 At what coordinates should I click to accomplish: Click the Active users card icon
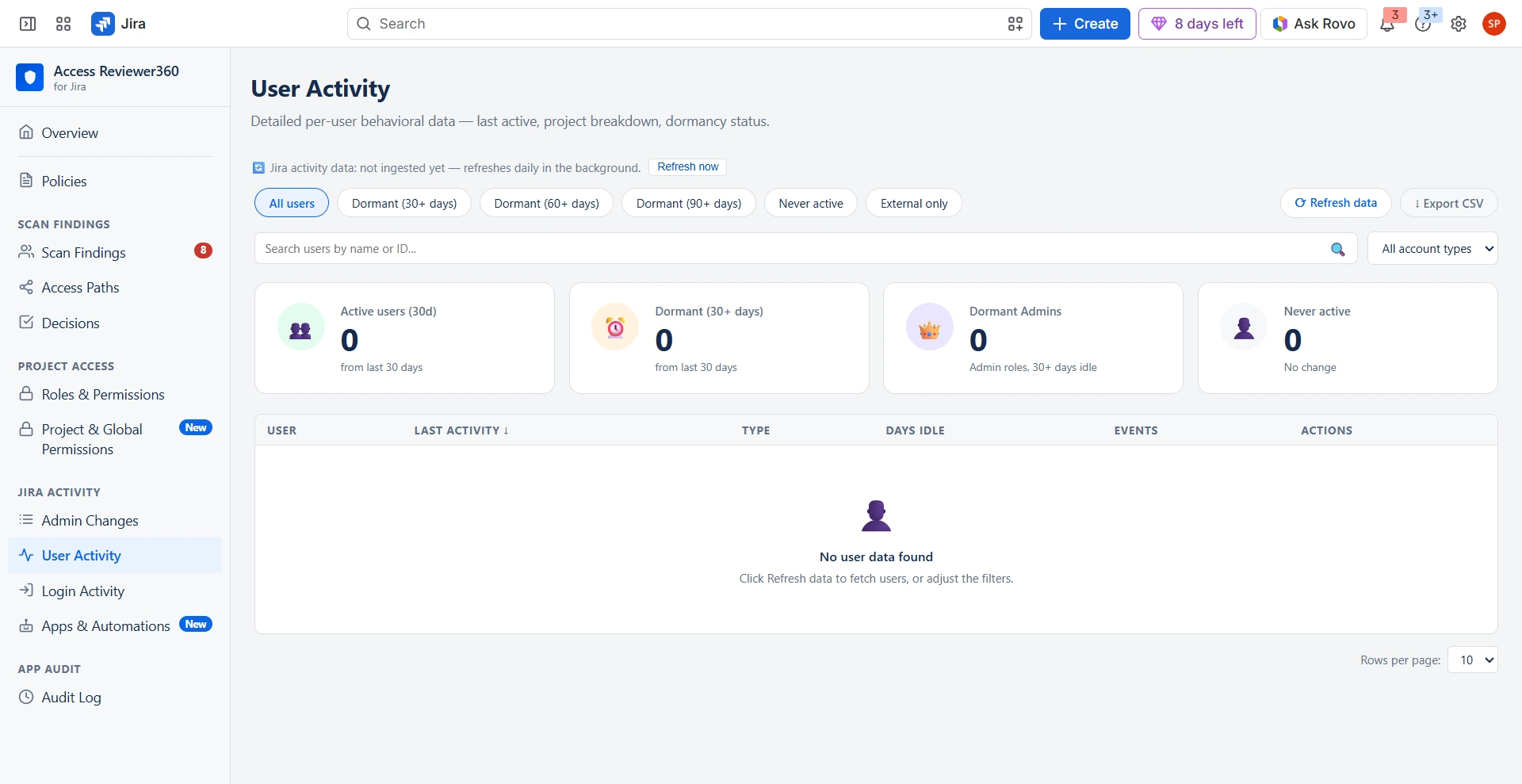[x=300, y=327]
